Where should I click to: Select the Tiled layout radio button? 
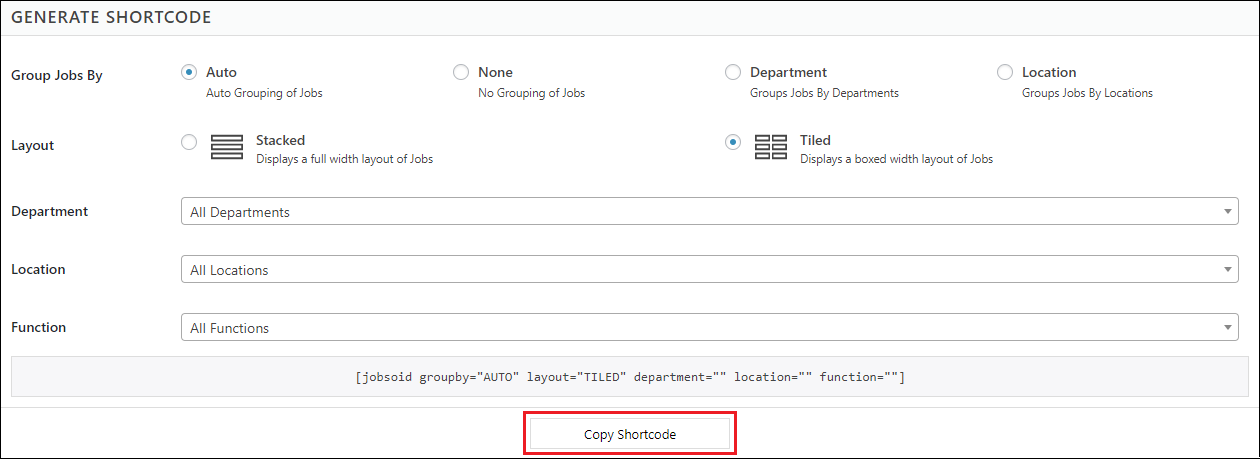(x=733, y=142)
